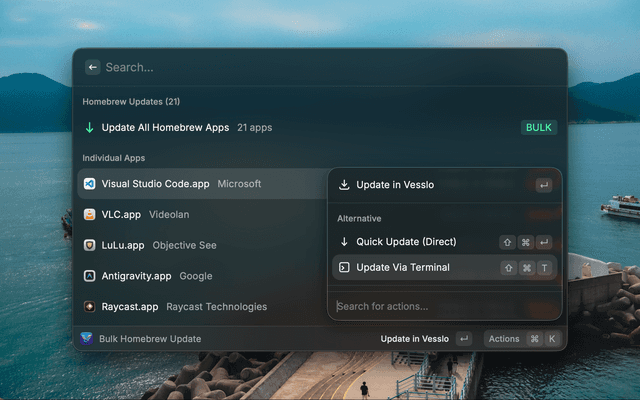640x400 pixels.
Task: Click the LuLu app icon
Action: (x=90, y=245)
